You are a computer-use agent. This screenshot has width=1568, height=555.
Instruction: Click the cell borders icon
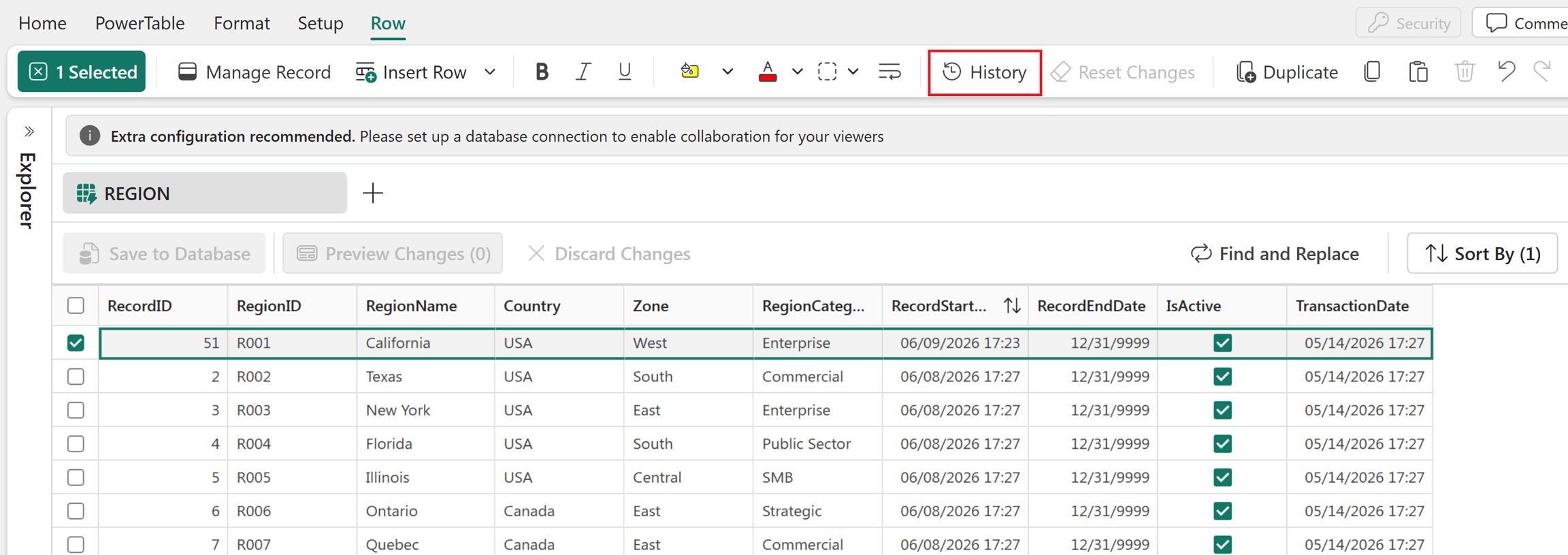pos(827,72)
